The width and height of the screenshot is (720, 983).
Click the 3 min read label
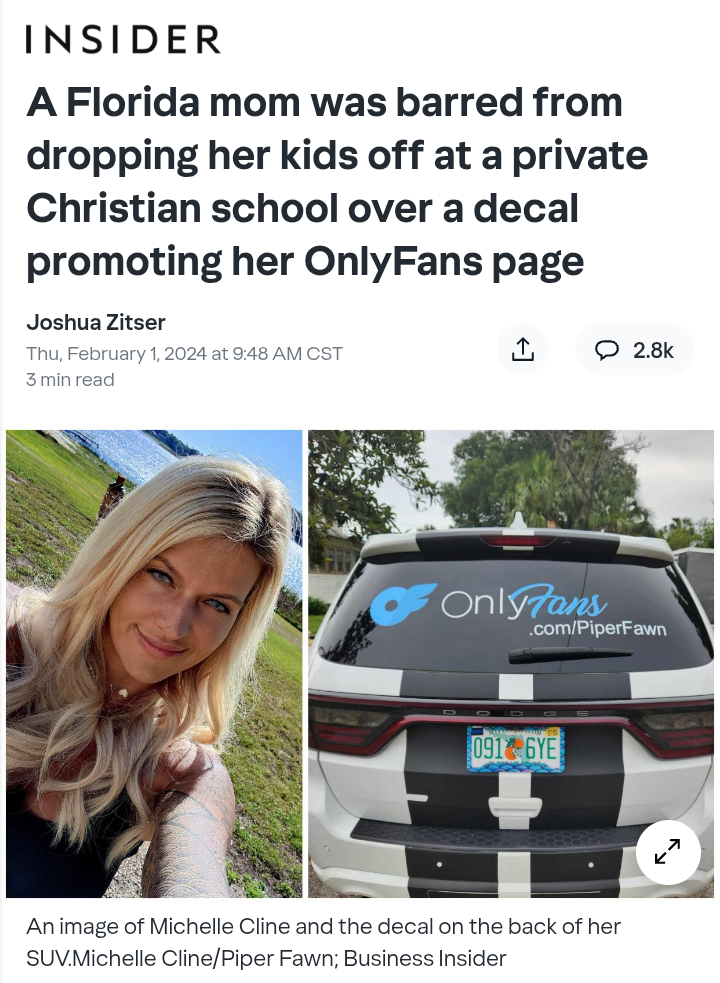(x=70, y=380)
